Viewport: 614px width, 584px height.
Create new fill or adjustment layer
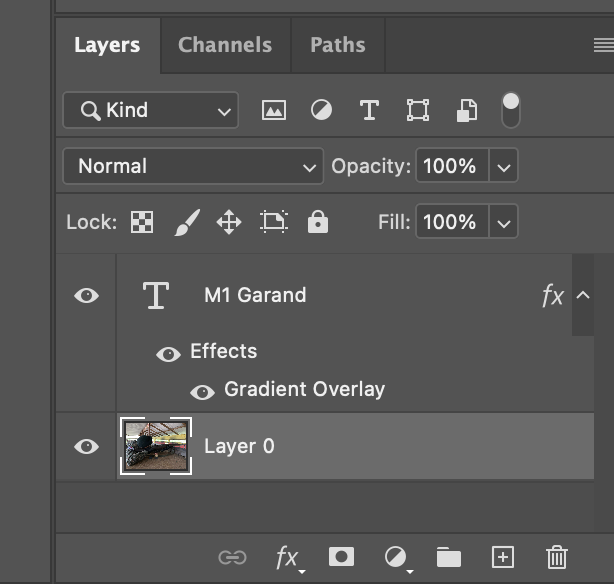[x=397, y=558]
